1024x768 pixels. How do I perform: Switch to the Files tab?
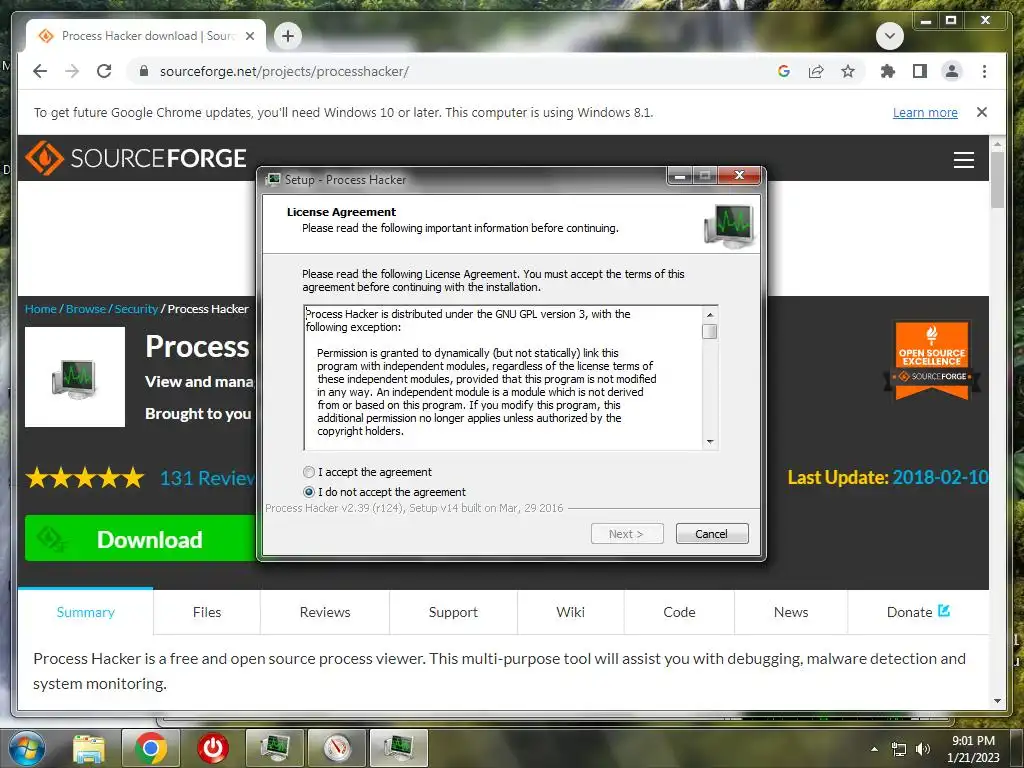click(x=207, y=612)
